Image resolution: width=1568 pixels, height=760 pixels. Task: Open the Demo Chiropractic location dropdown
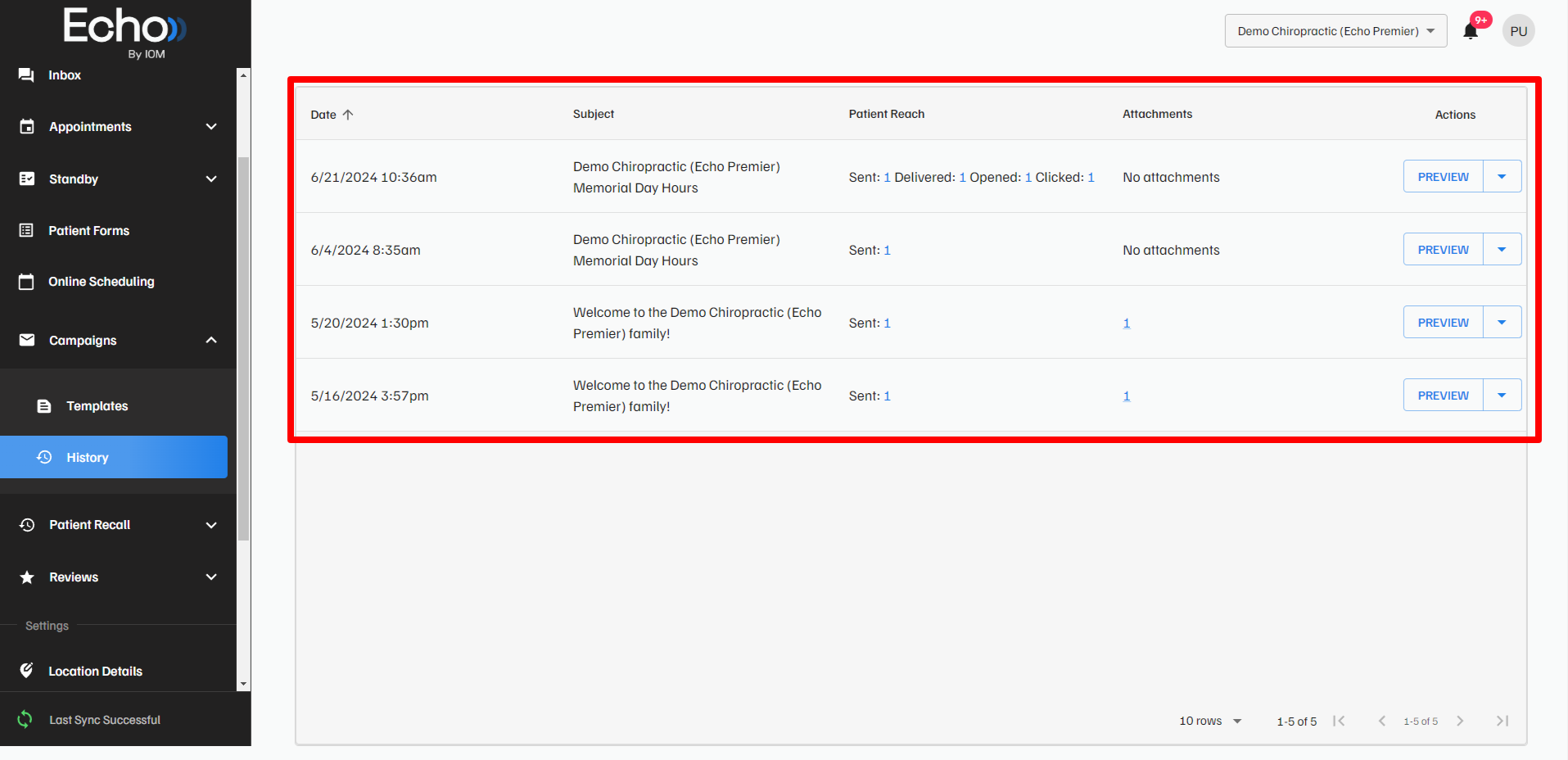click(1335, 30)
